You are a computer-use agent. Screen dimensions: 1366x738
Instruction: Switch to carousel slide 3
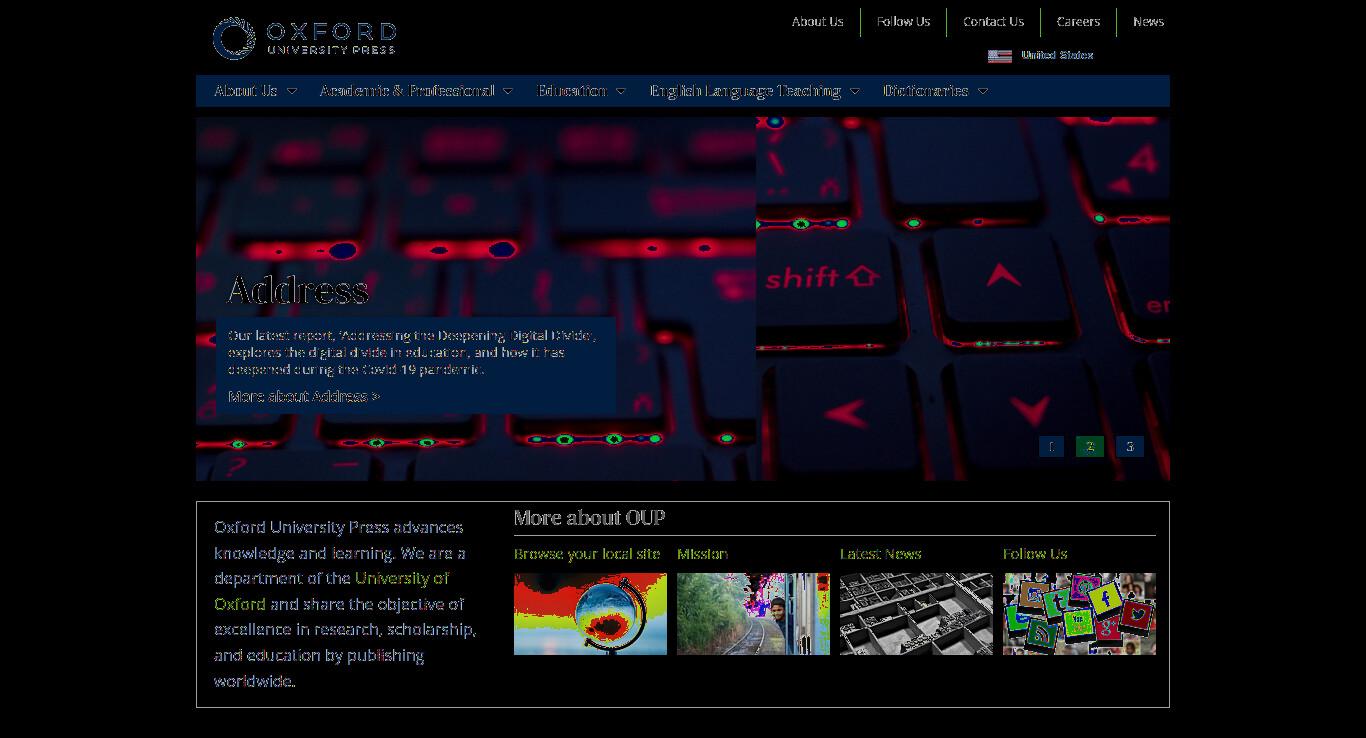1130,447
